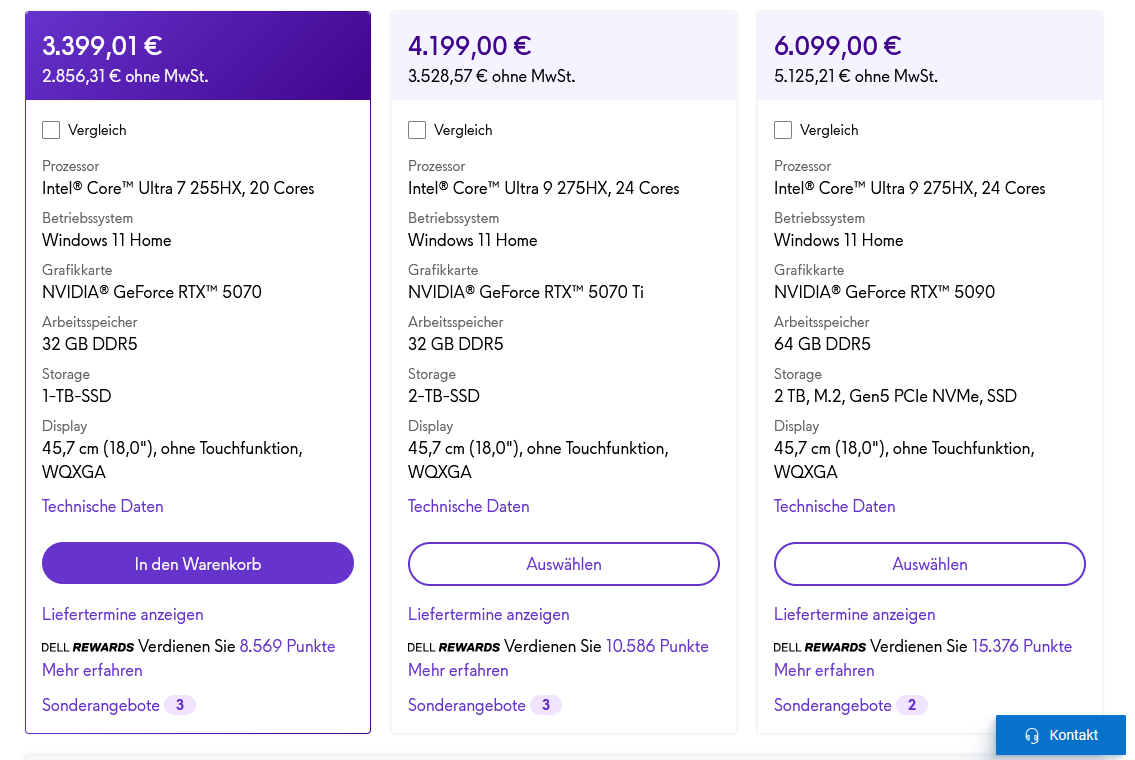
Task: Show Liefertermine anzeigen for the 3.399,01 € laptop
Action: (x=122, y=614)
